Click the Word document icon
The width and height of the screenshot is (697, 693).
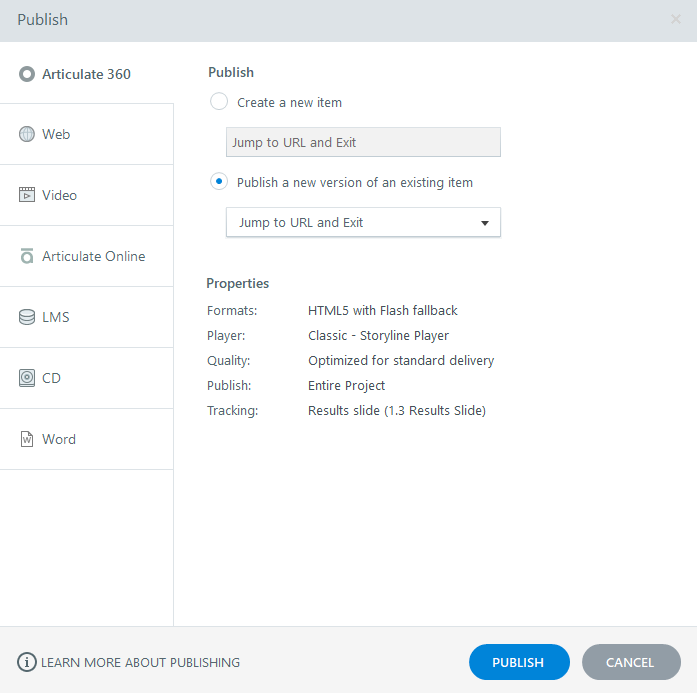pyautogui.click(x=27, y=439)
